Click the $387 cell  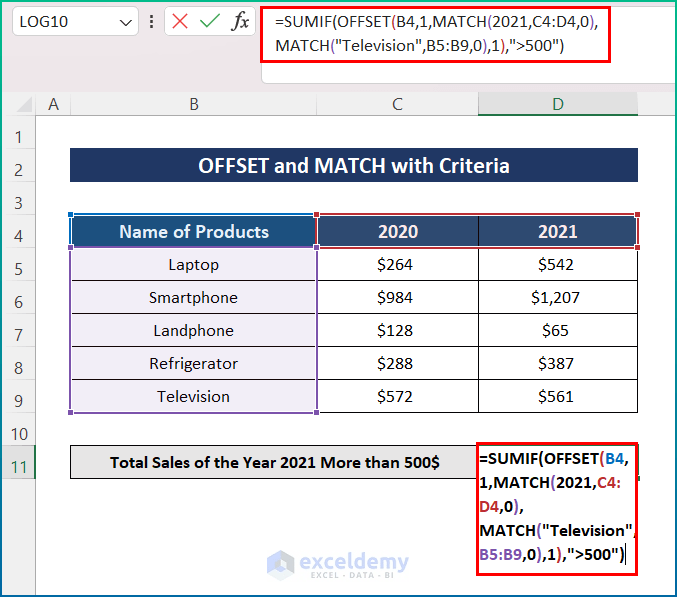pos(558,363)
